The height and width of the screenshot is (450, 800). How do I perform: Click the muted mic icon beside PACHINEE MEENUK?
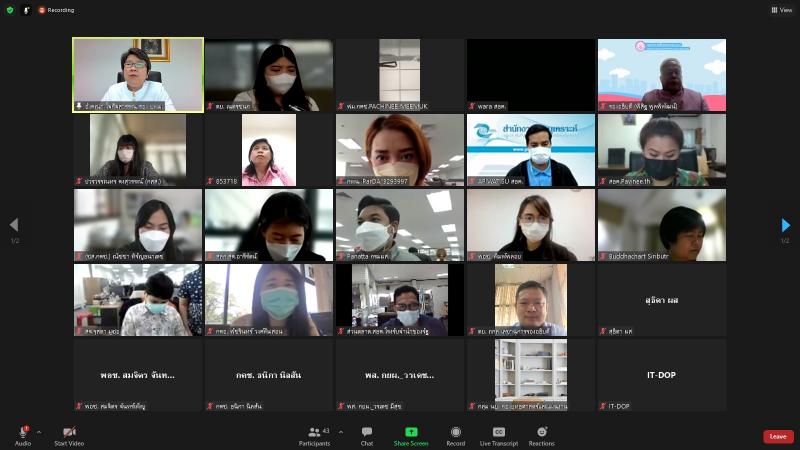click(x=341, y=106)
